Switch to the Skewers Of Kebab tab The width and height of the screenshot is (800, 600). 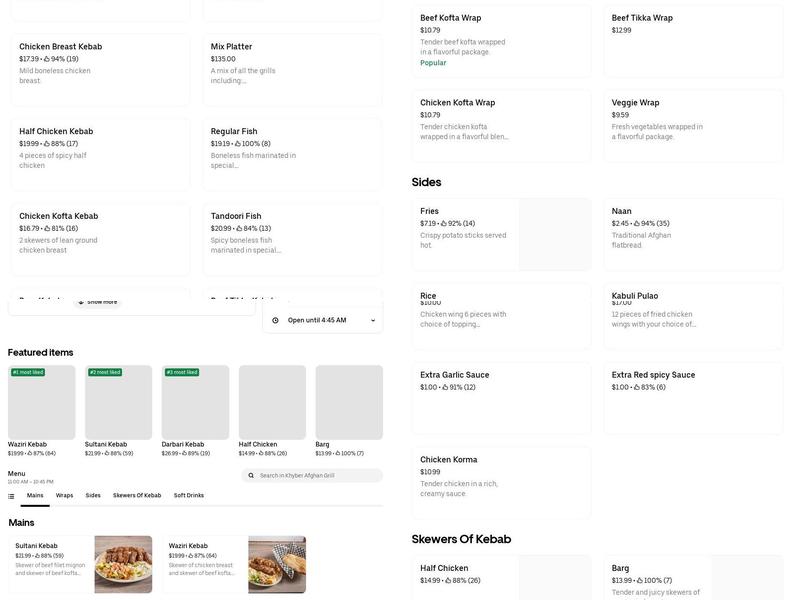point(137,495)
